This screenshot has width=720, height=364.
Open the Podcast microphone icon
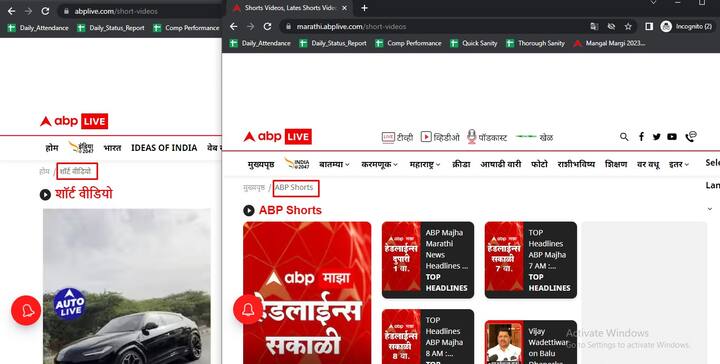point(472,137)
